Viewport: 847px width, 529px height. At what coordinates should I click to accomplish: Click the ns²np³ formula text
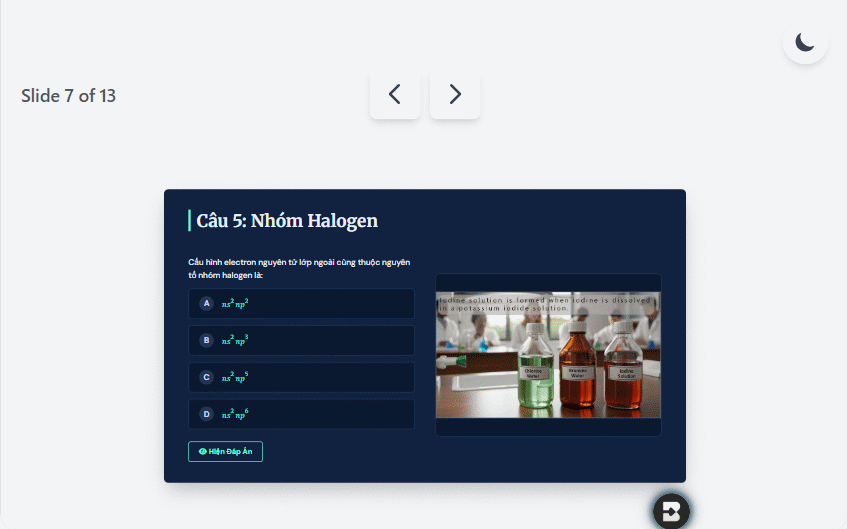(x=235, y=340)
